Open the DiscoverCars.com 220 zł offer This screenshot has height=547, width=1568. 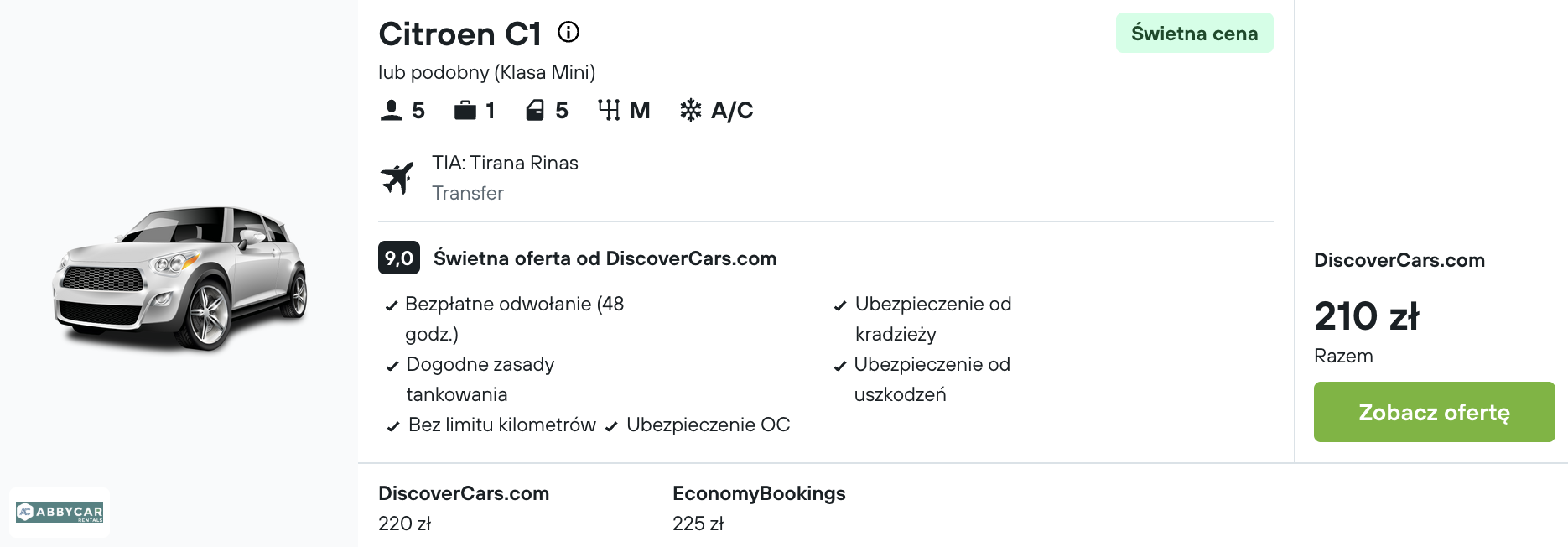463,508
